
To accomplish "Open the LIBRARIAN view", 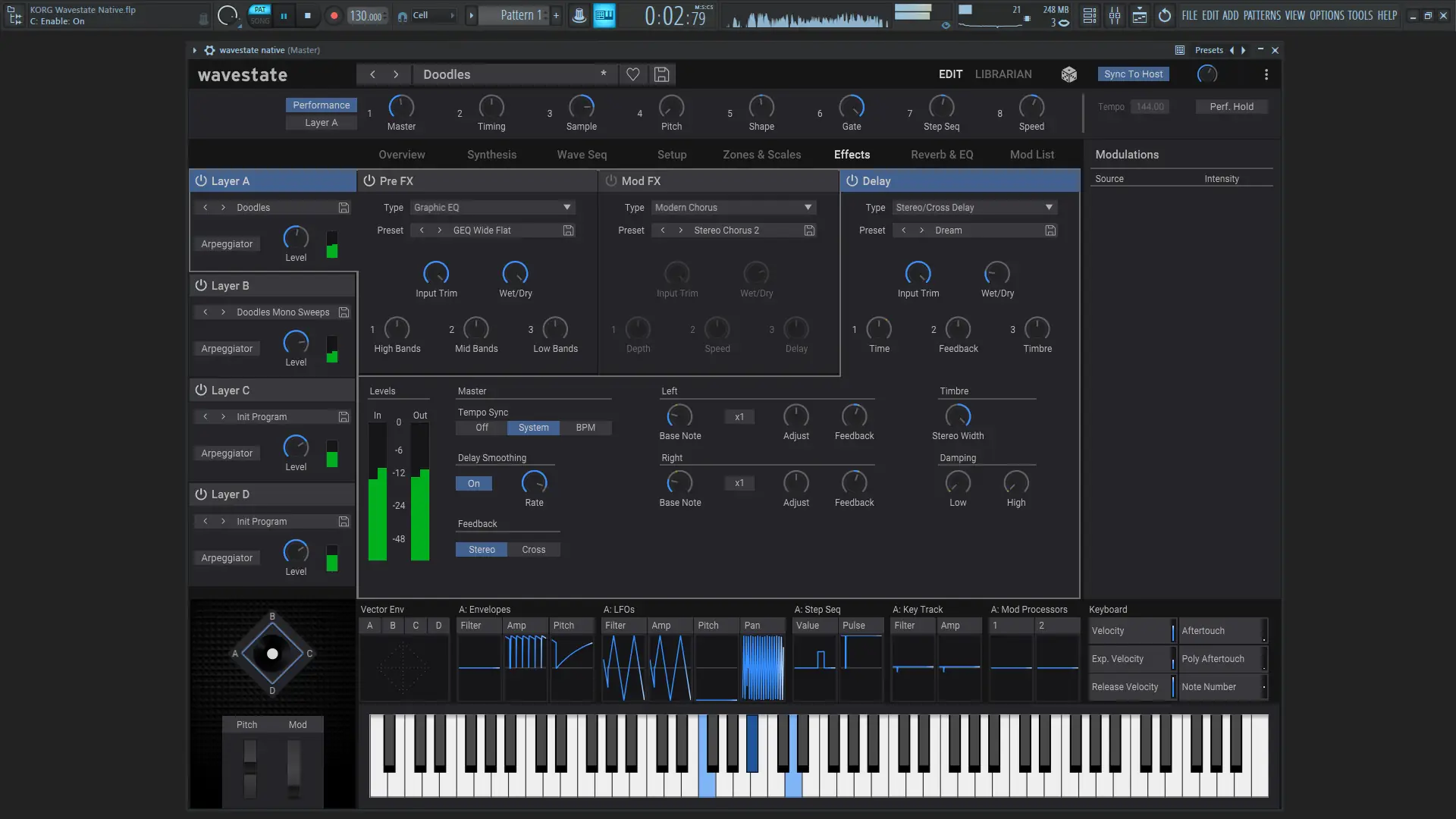I will 1003,74.
